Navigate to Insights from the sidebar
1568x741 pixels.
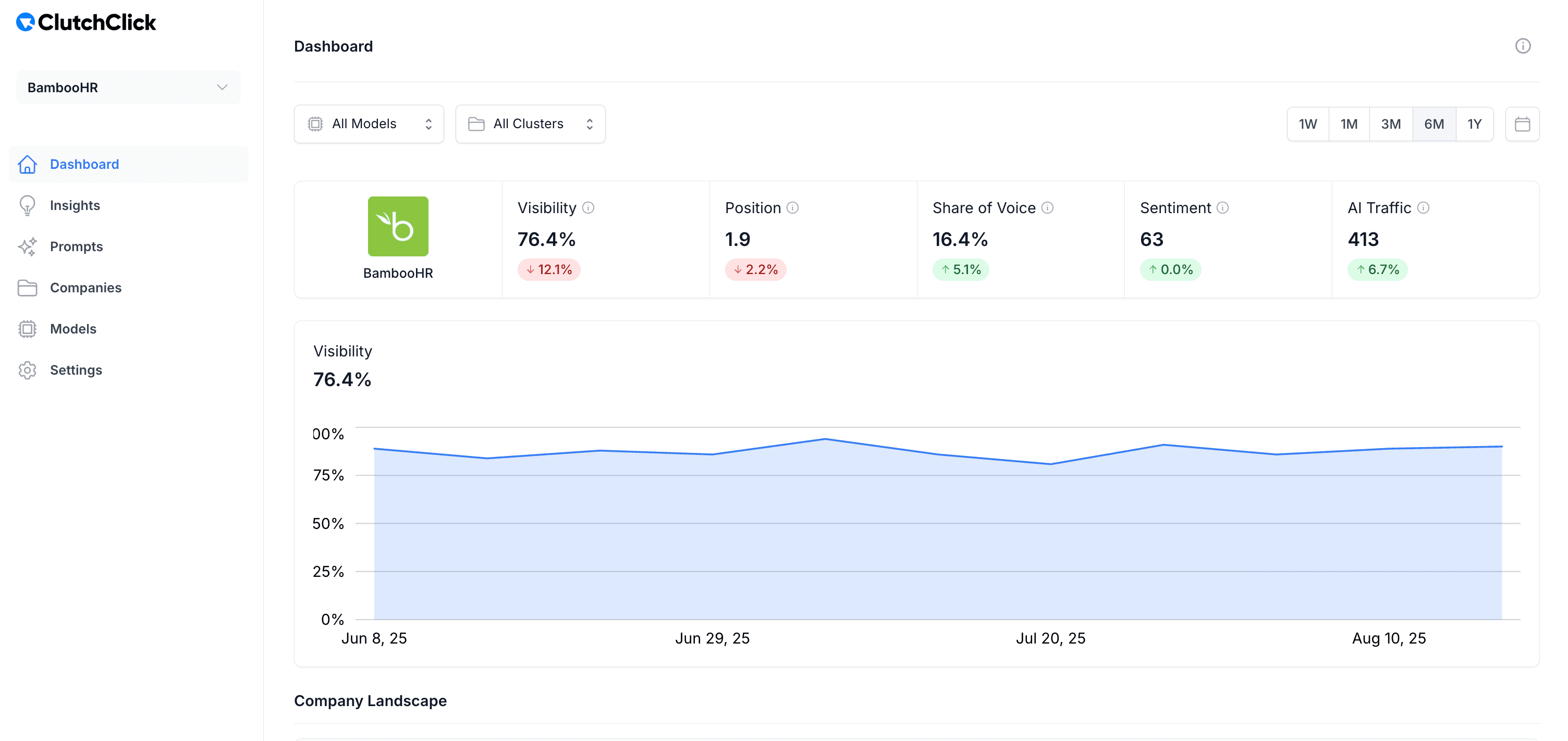(75, 205)
